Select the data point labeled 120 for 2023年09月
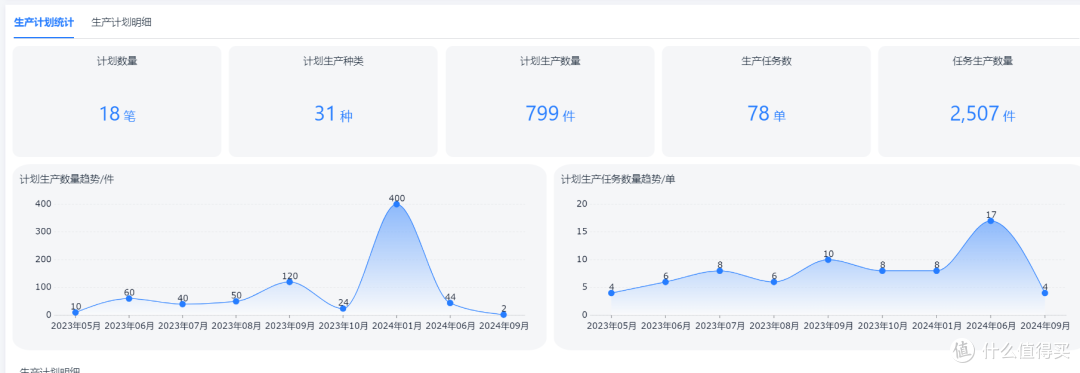The width and height of the screenshot is (1080, 373). (289, 281)
